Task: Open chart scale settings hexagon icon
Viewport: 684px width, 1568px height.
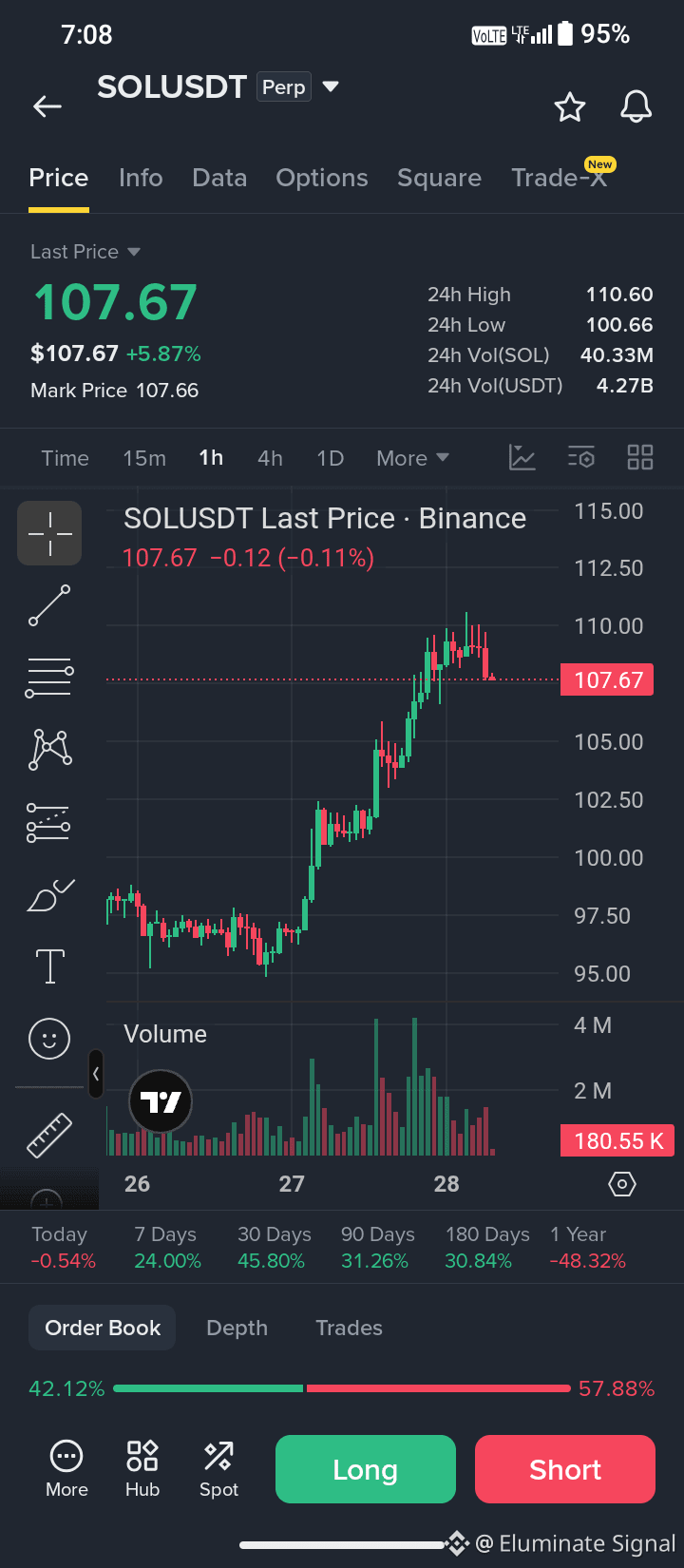Action: pos(621,1184)
